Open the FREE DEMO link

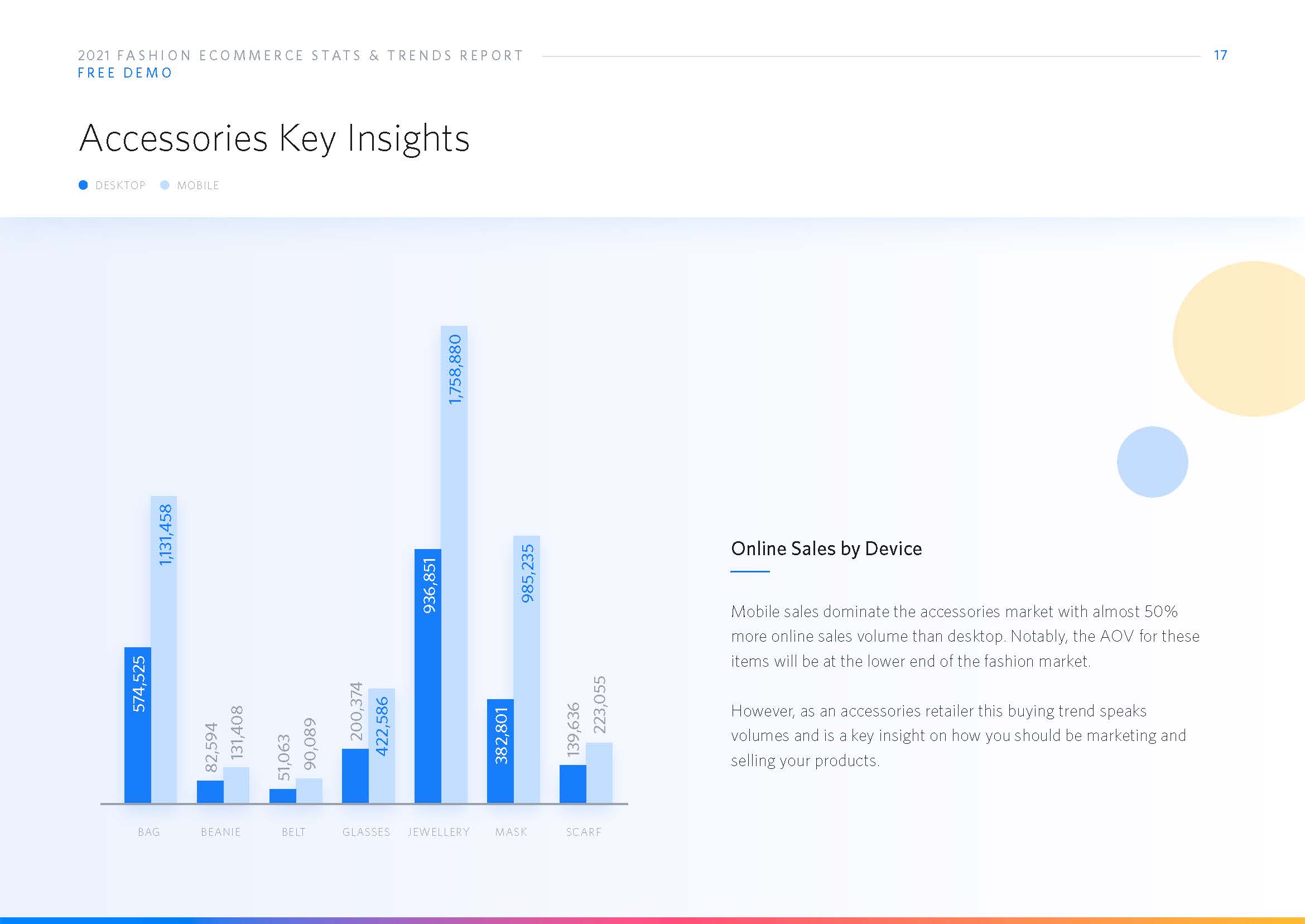124,73
